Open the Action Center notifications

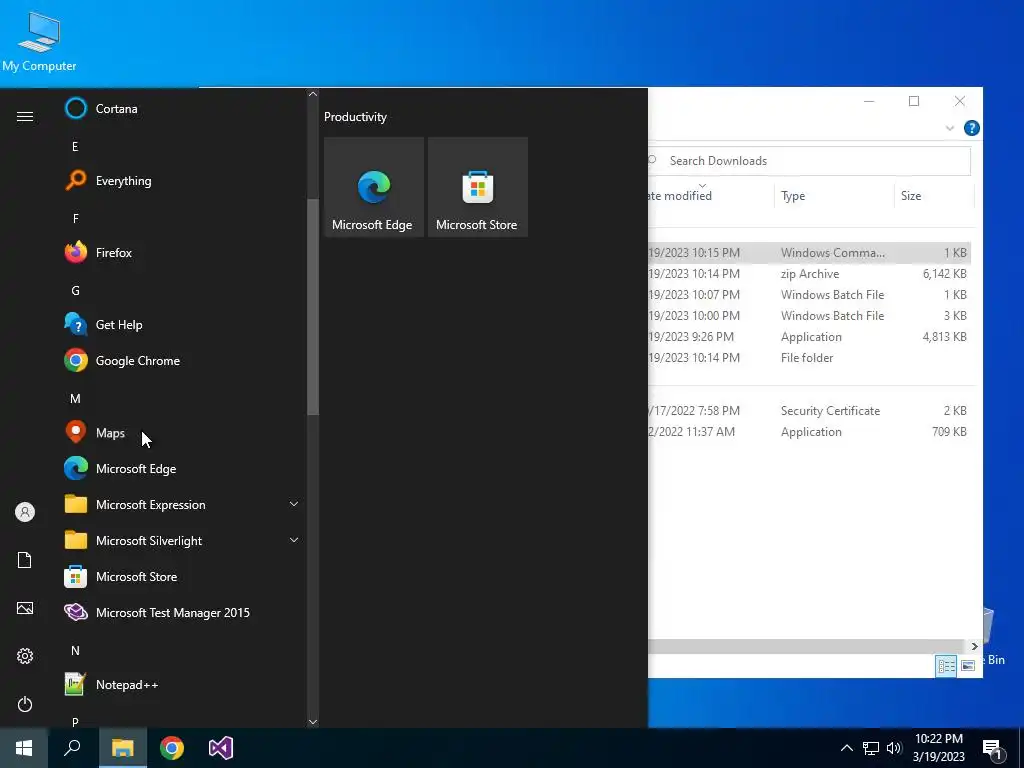coord(992,749)
